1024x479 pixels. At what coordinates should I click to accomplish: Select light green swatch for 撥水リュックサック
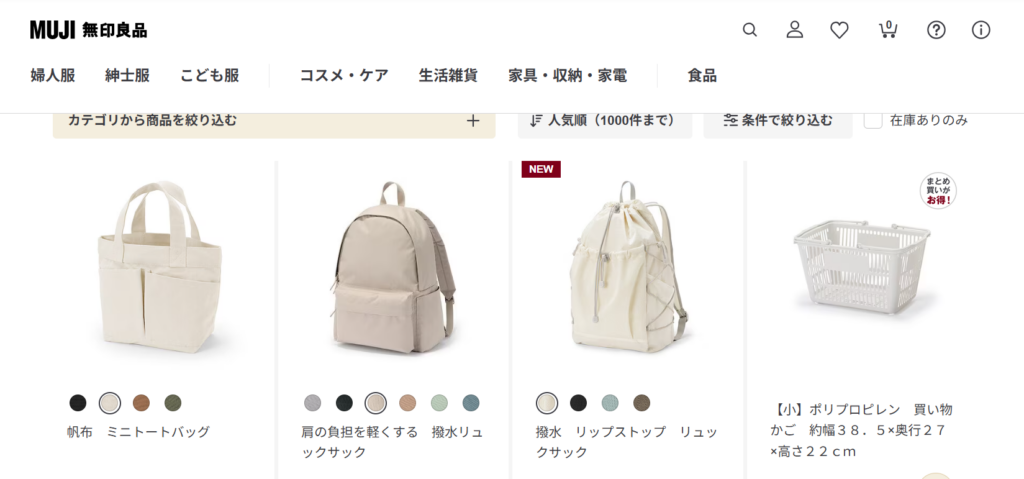click(440, 403)
